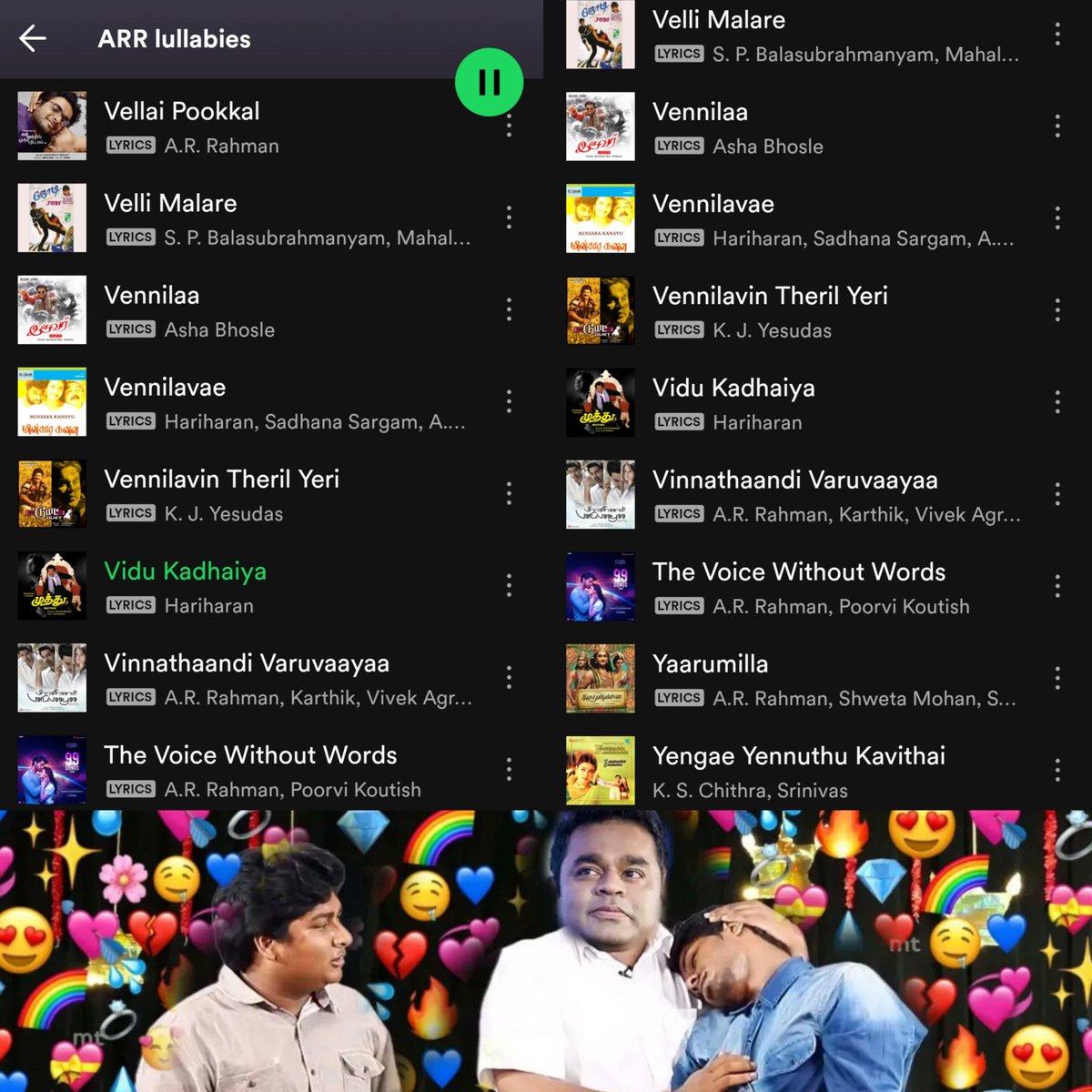Select the white Vidu Kadhaiya title
Viewport: 1092px width, 1092px height.
click(x=733, y=388)
